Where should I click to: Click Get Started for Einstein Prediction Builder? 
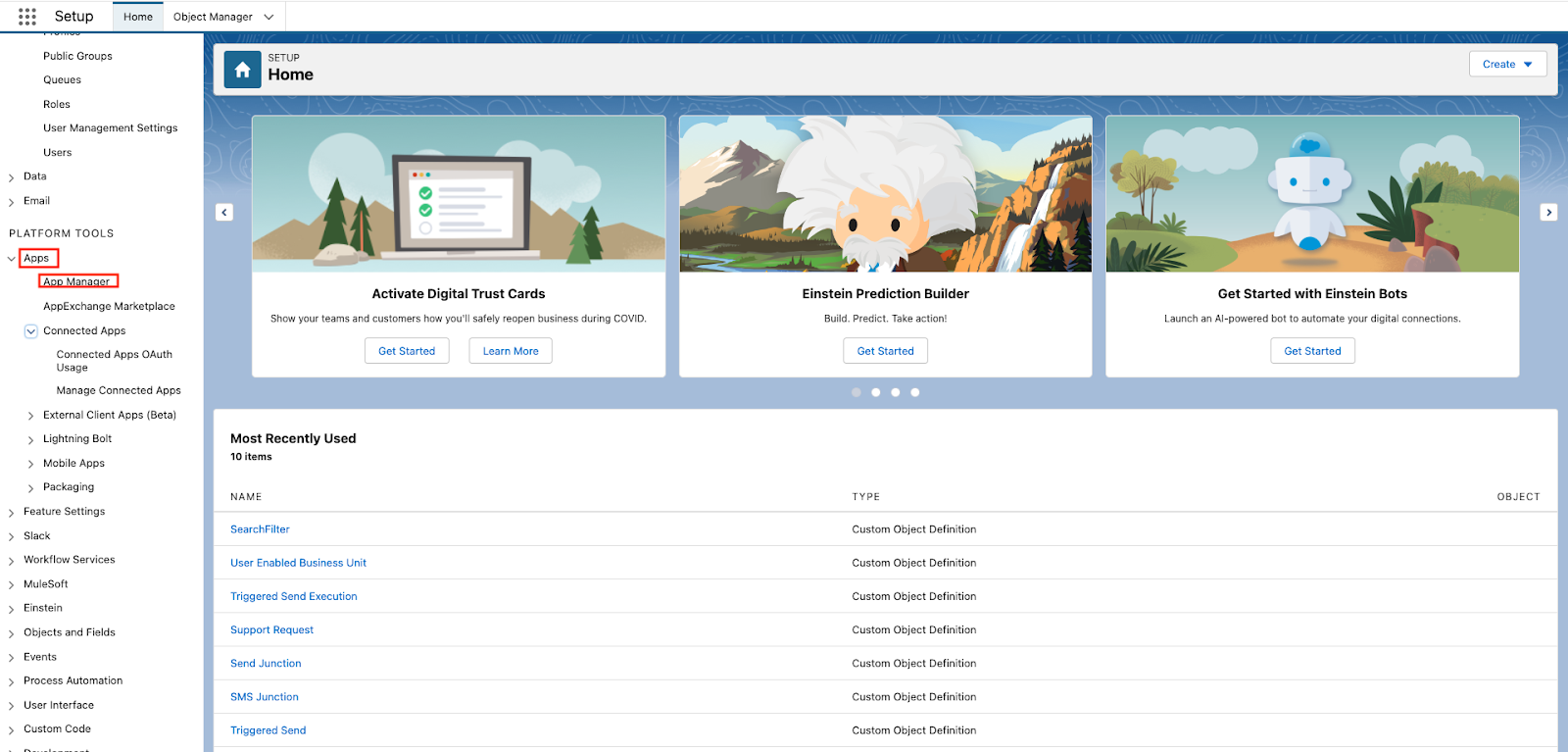tap(886, 351)
